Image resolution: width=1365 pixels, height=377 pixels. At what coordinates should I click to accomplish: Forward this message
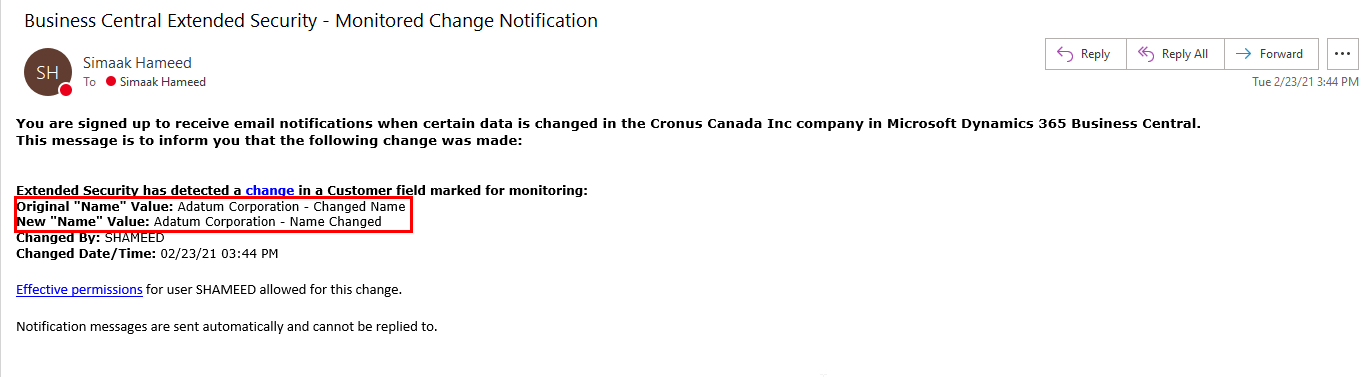[1271, 54]
